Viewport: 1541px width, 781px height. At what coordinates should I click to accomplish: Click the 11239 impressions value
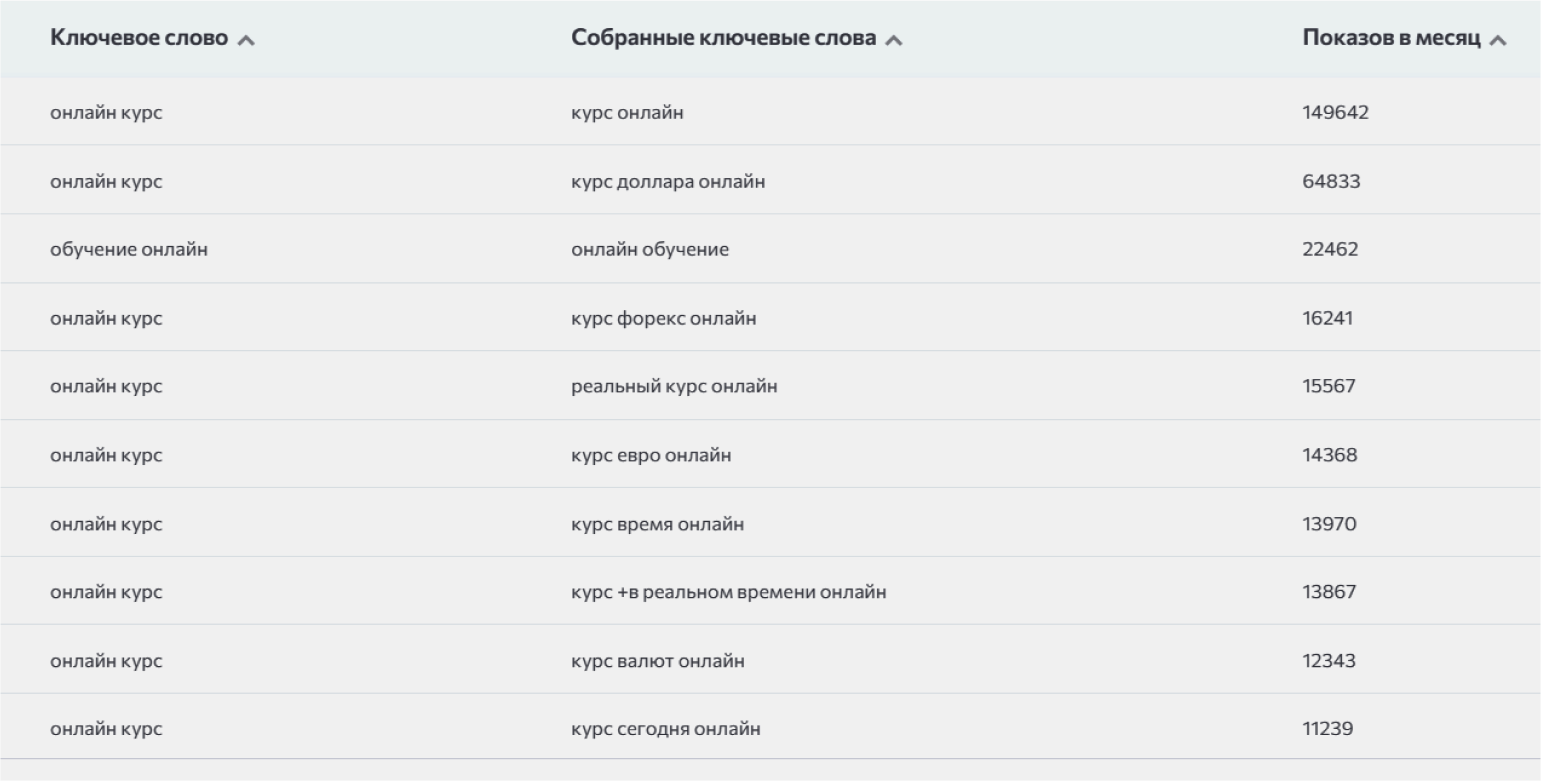[x=1329, y=729]
